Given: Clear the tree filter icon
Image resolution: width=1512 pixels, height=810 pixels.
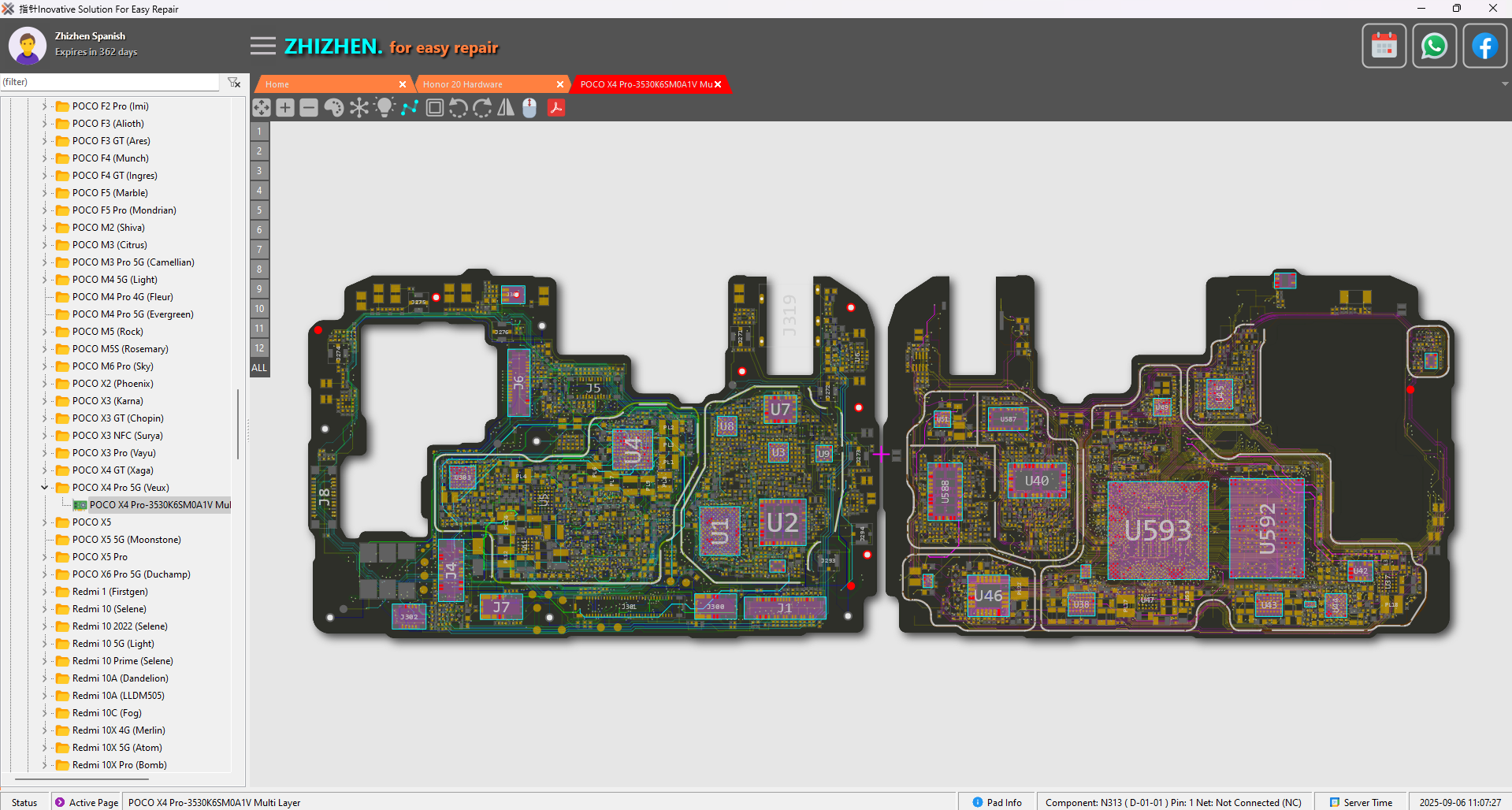Looking at the screenshot, I should [234, 82].
